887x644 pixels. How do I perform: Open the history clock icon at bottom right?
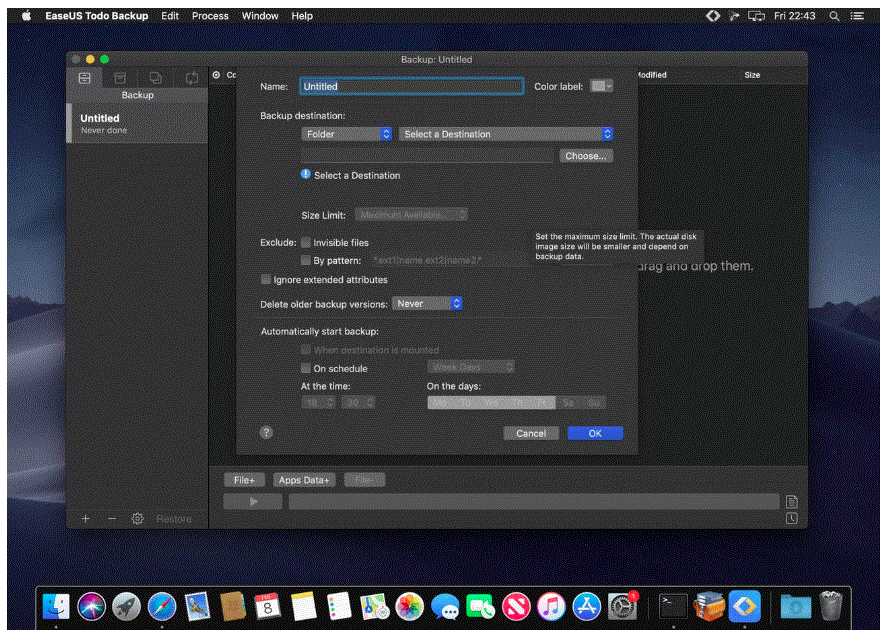point(791,518)
